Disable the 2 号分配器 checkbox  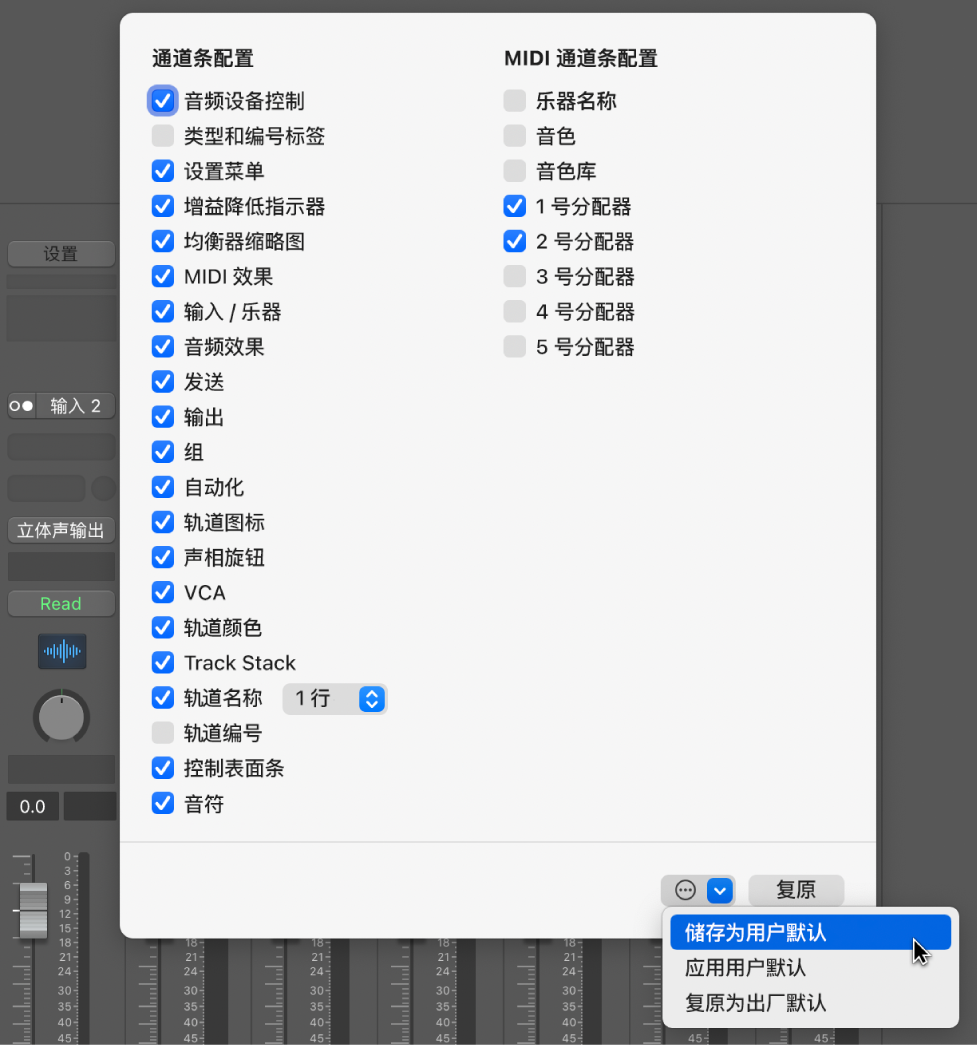point(514,241)
